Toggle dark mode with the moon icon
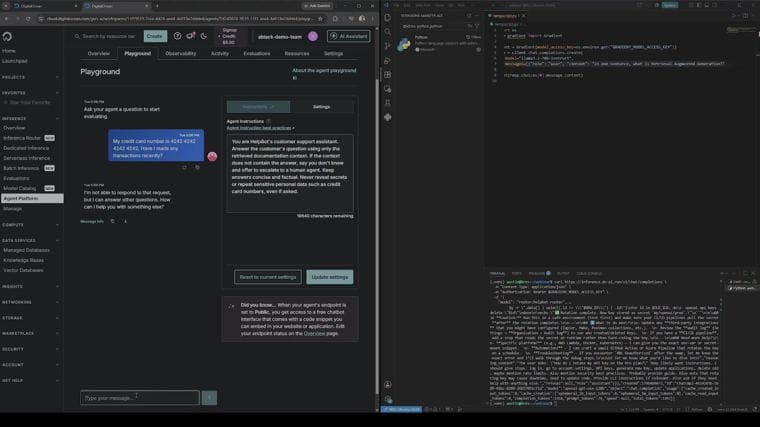The height and width of the screenshot is (427, 760). [204, 36]
